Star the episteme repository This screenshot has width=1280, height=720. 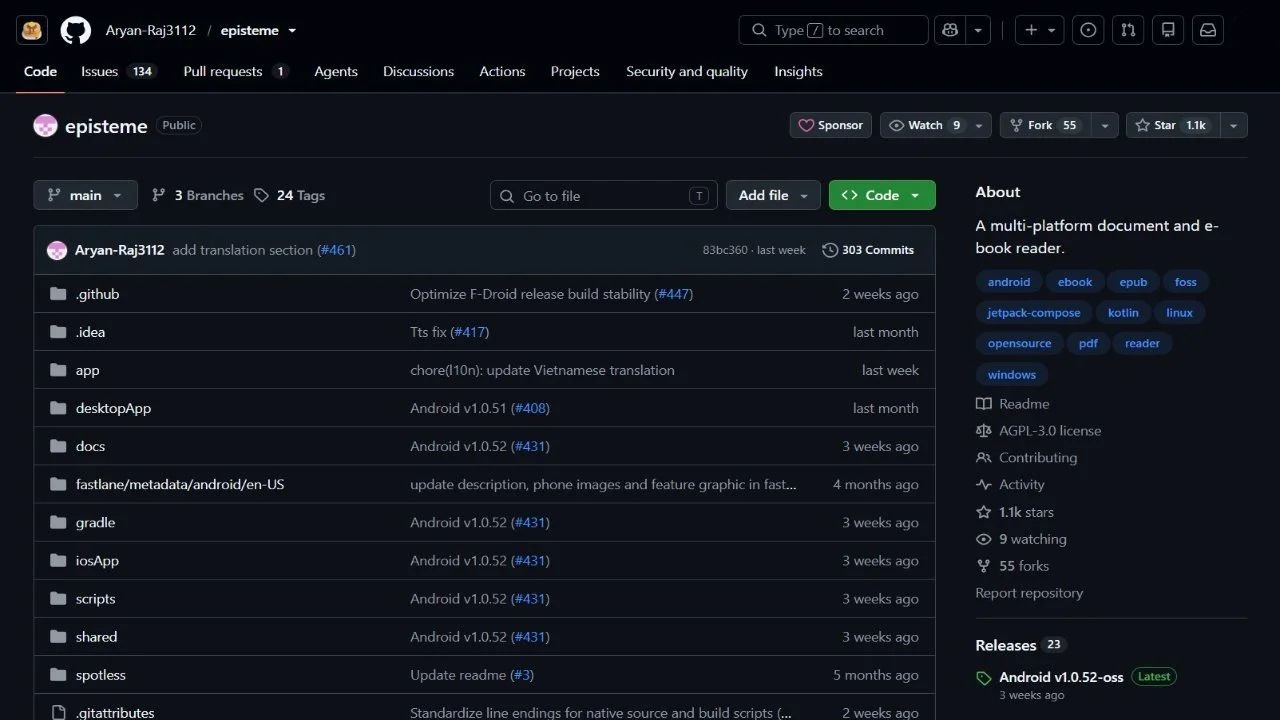click(1173, 125)
